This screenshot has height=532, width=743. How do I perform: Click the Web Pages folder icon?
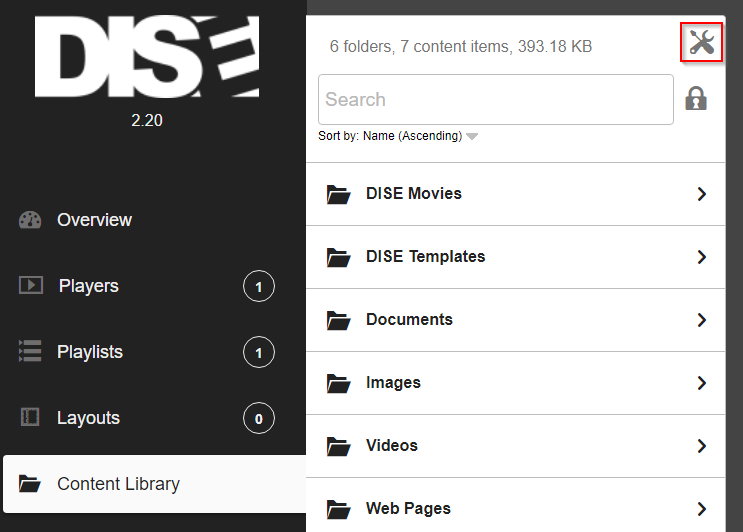pyautogui.click(x=338, y=509)
